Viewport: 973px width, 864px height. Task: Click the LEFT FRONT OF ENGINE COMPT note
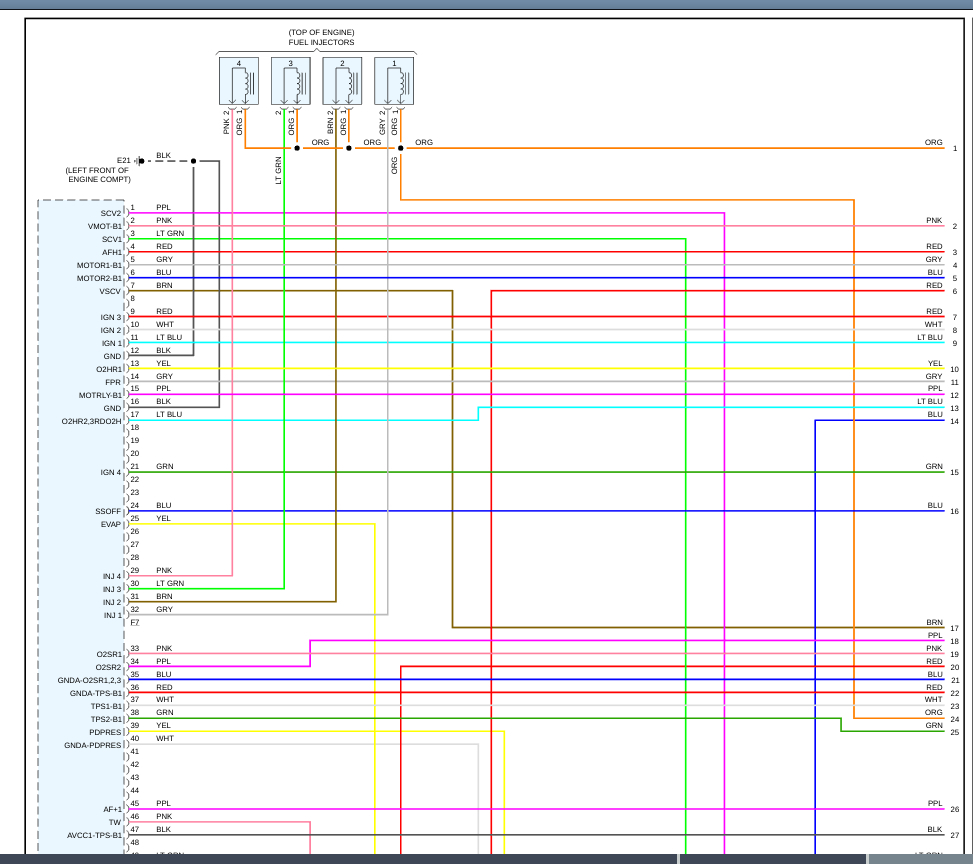98,174
